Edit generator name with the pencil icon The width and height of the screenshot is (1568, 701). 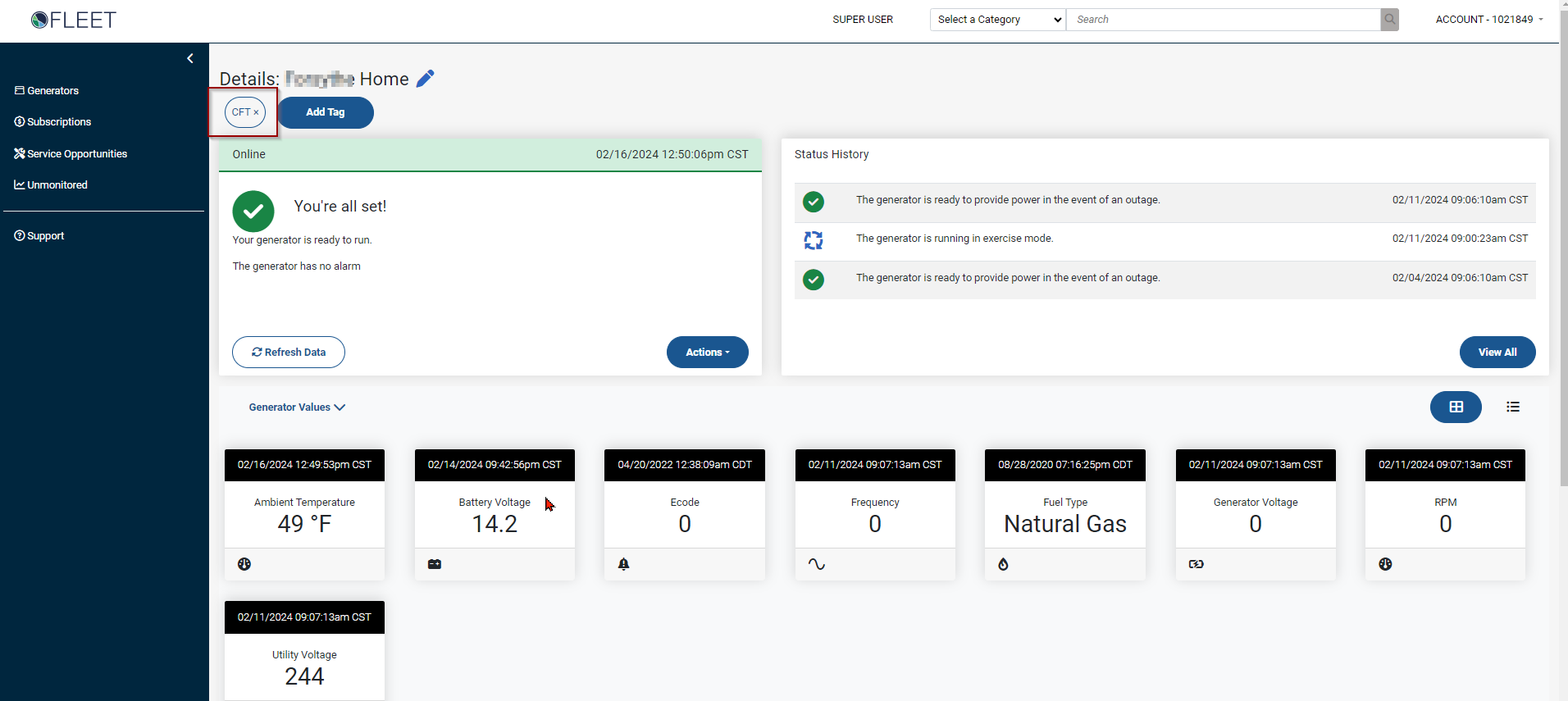tap(426, 79)
